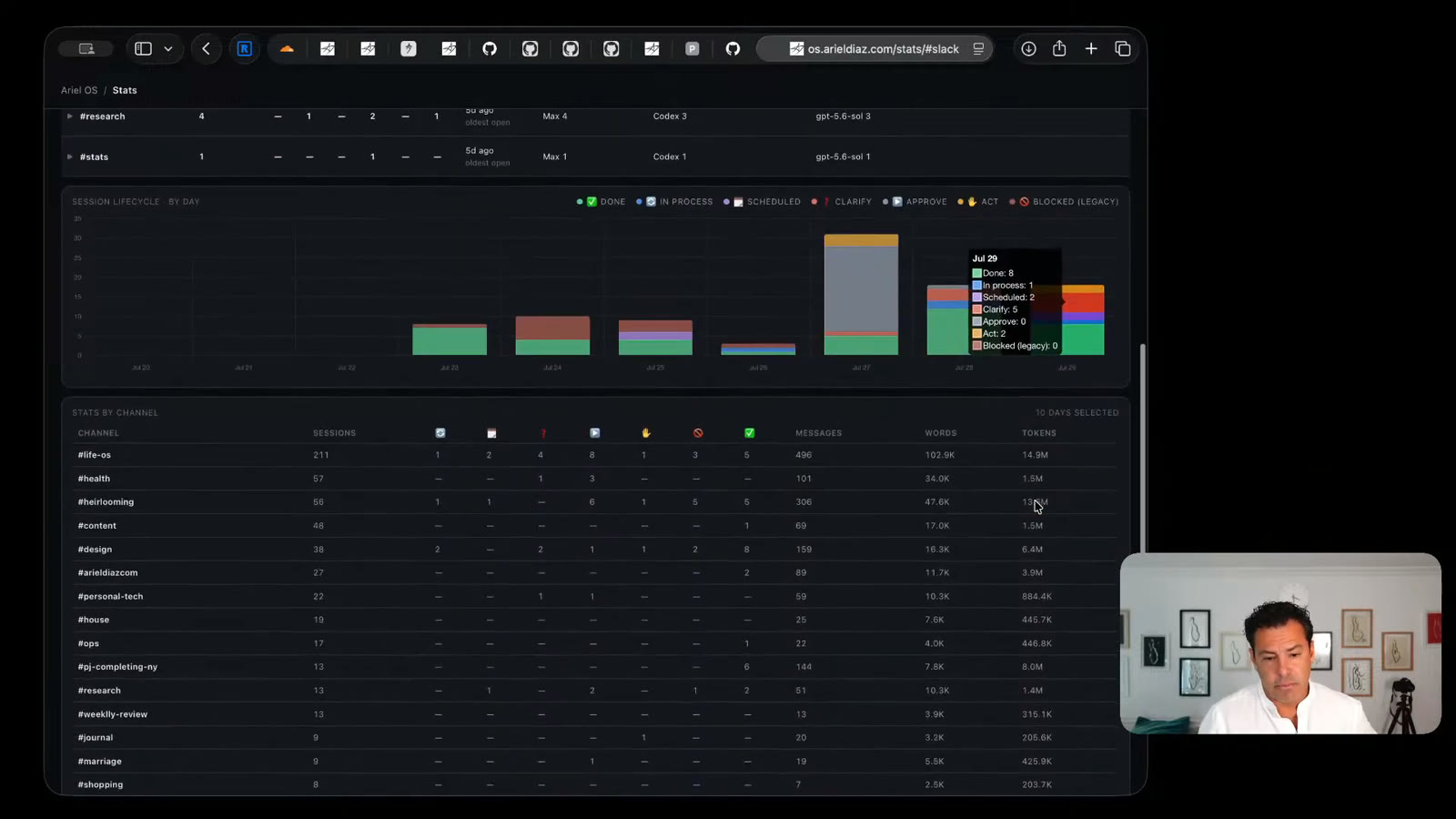Select the #shopping channel row
Viewport: 1456px width, 819px height.
point(596,784)
